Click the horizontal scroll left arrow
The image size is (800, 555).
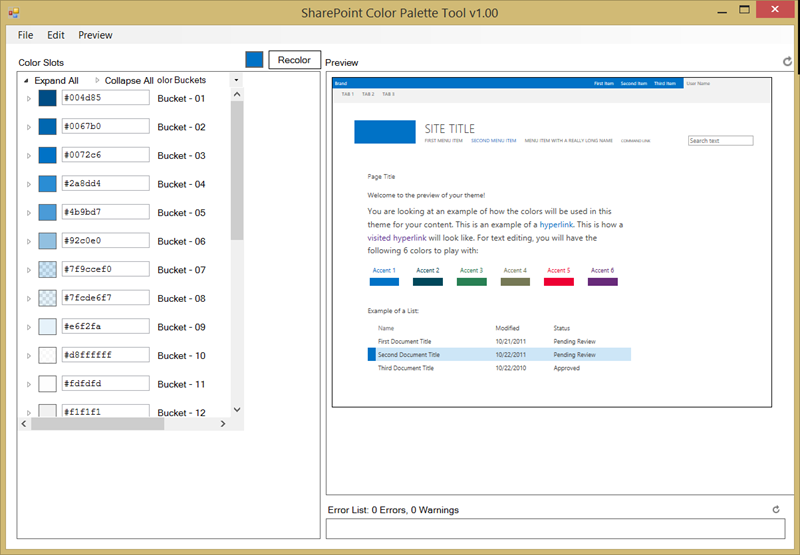click(24, 424)
